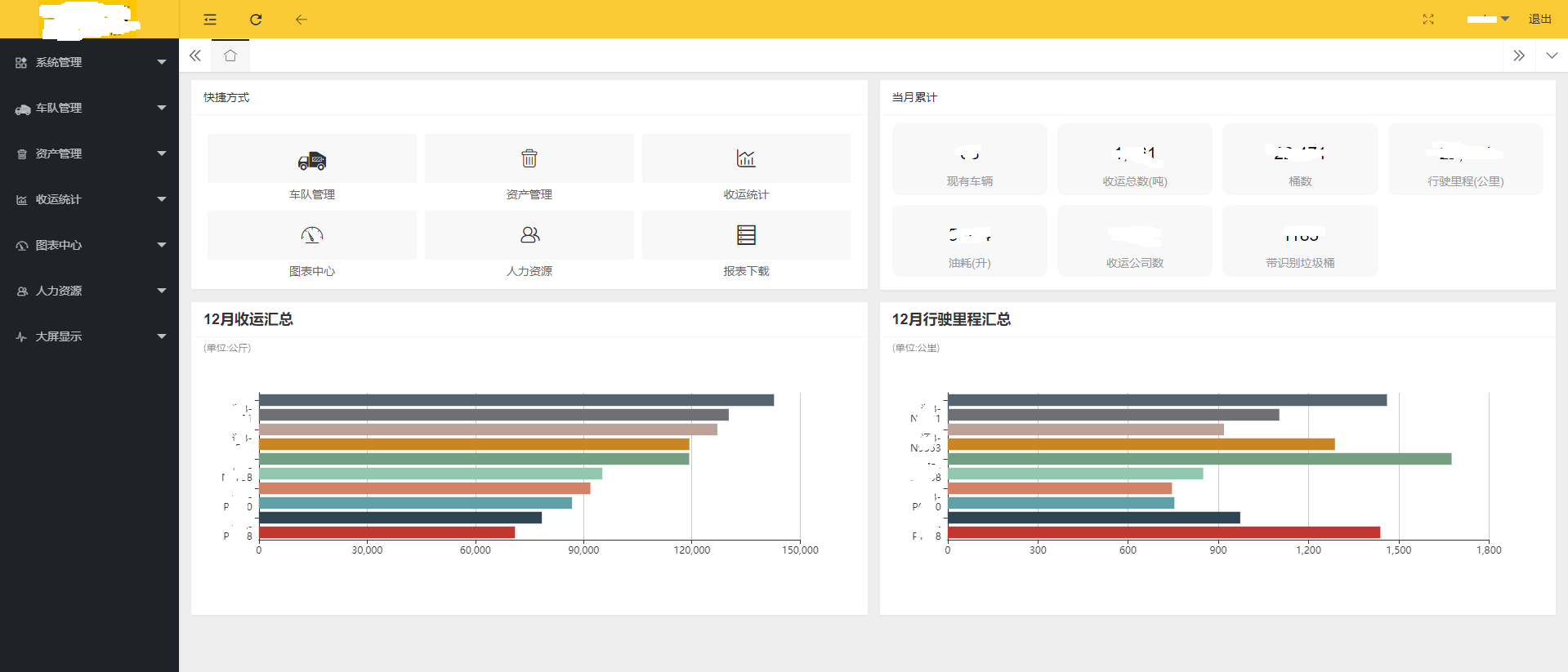Click 资产管理 sidebar trash icon
This screenshot has width=1568, height=672.
[x=22, y=154]
